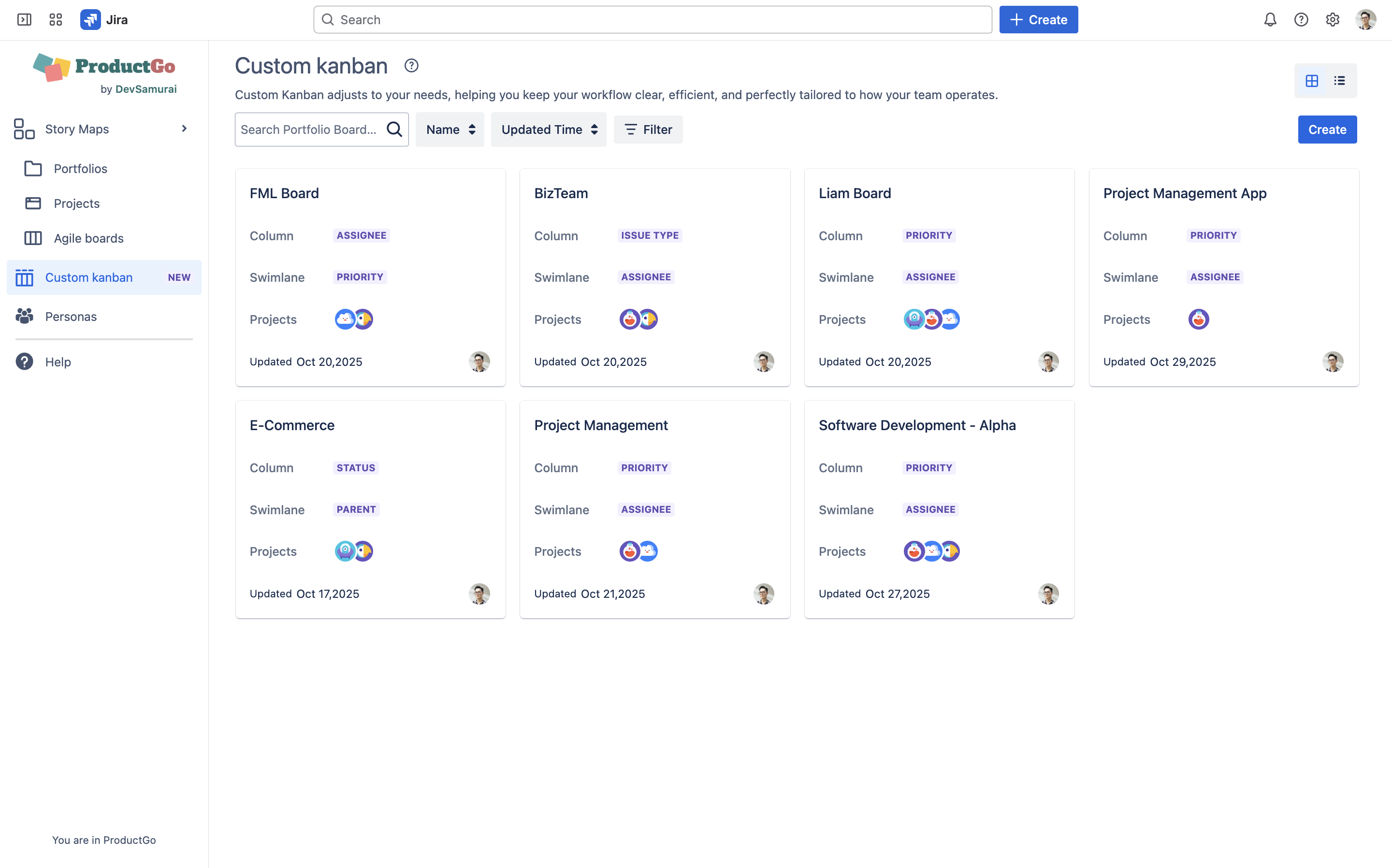The width and height of the screenshot is (1392, 868).
Task: Open the E-Commerce board card
Action: (292, 425)
